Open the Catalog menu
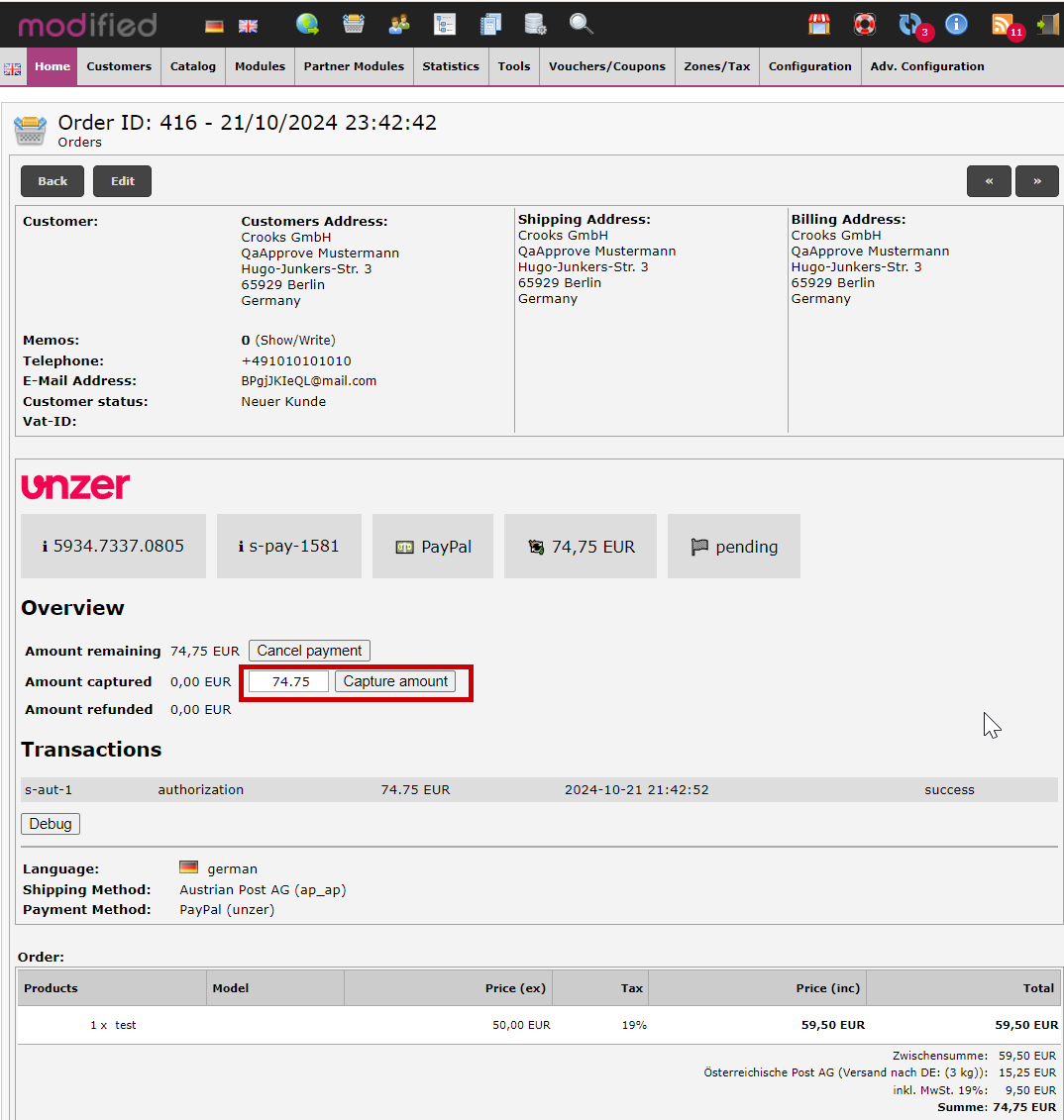Screen dimensions: 1064x1120 pyautogui.click(x=193, y=66)
